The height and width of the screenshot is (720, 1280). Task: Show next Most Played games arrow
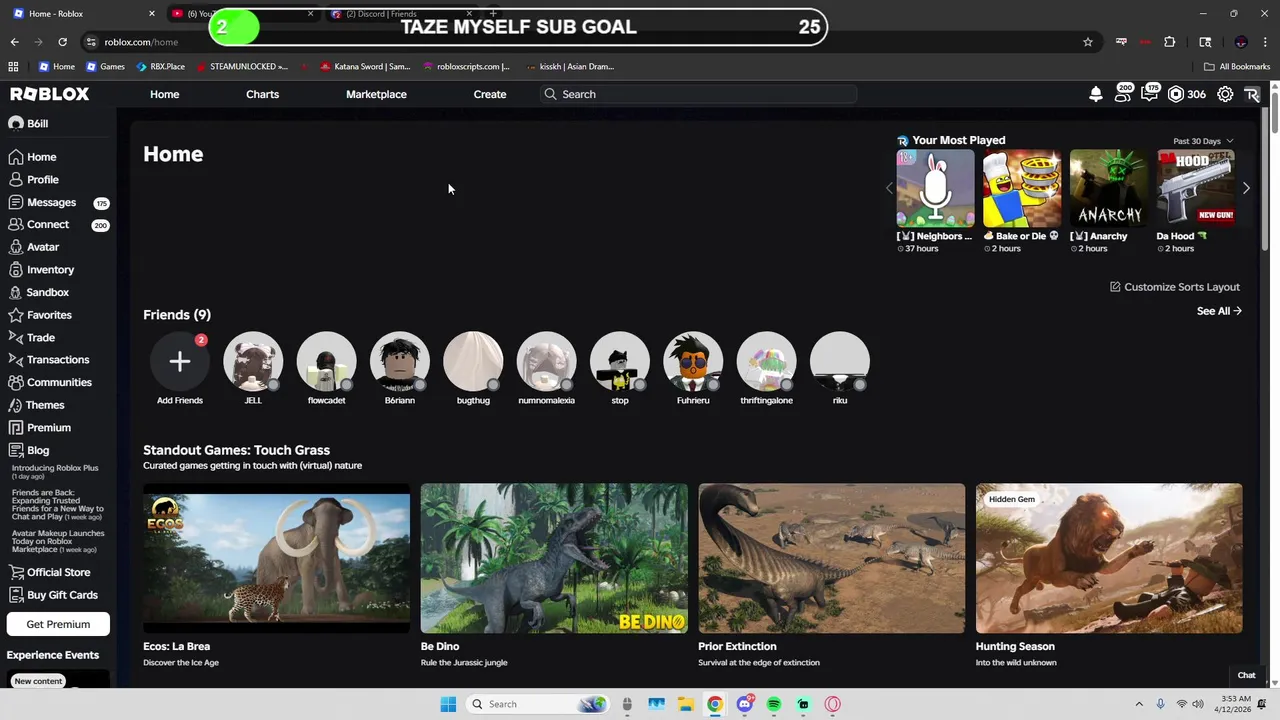pyautogui.click(x=1246, y=188)
